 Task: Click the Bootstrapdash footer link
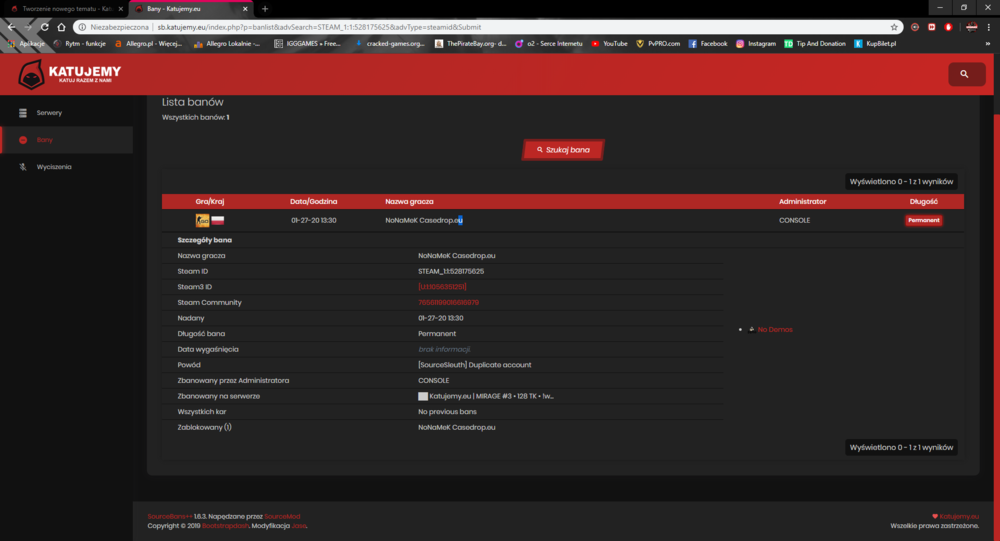click(x=225, y=526)
